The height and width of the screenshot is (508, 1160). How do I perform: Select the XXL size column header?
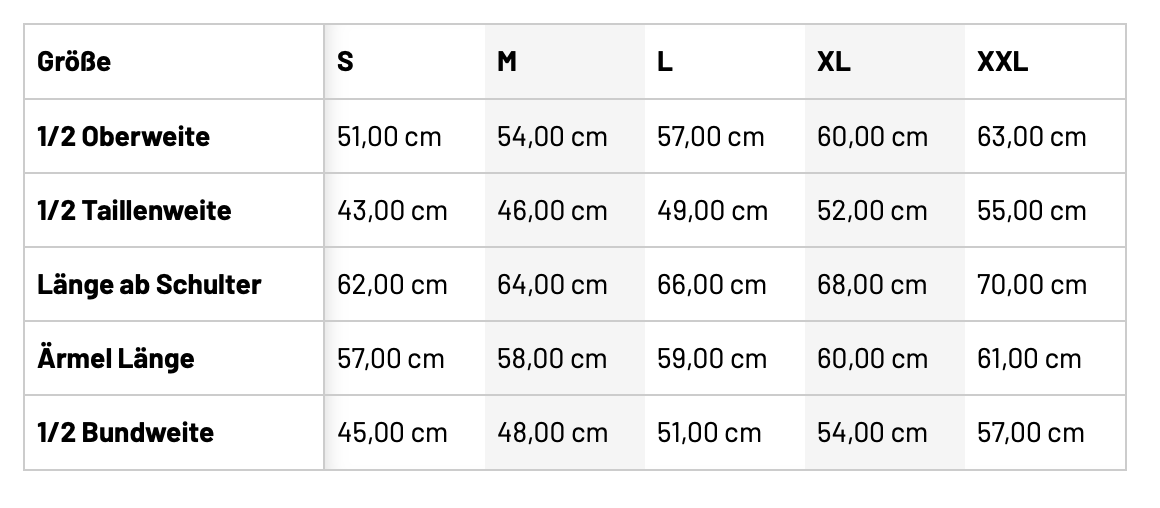pyautogui.click(x=1002, y=62)
